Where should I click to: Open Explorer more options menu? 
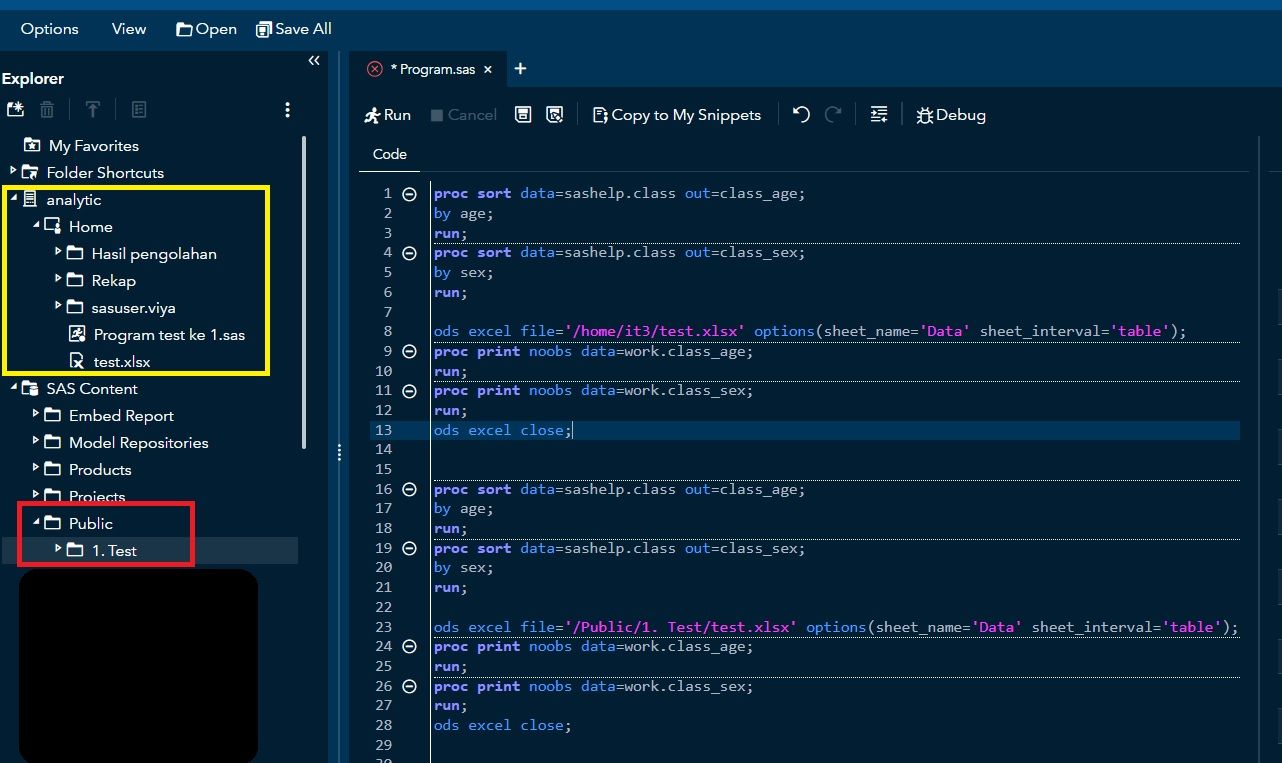pos(287,110)
